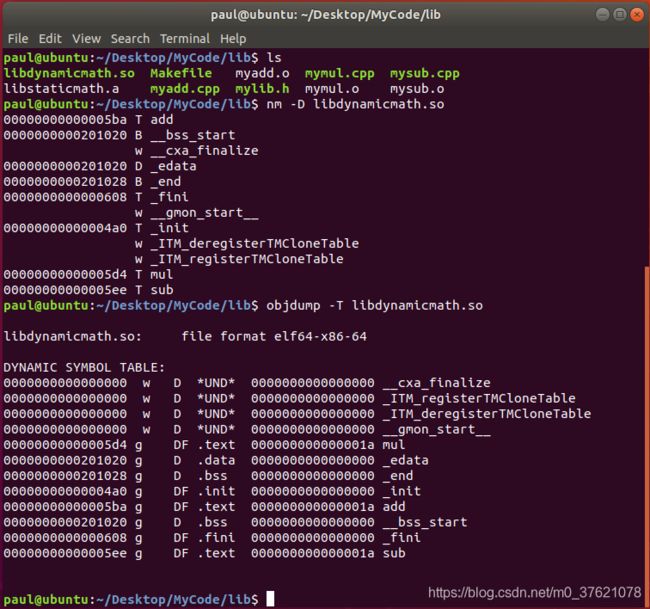Viewport: 650px width, 609px height.
Task: Open the View menu
Action: [x=86, y=39]
